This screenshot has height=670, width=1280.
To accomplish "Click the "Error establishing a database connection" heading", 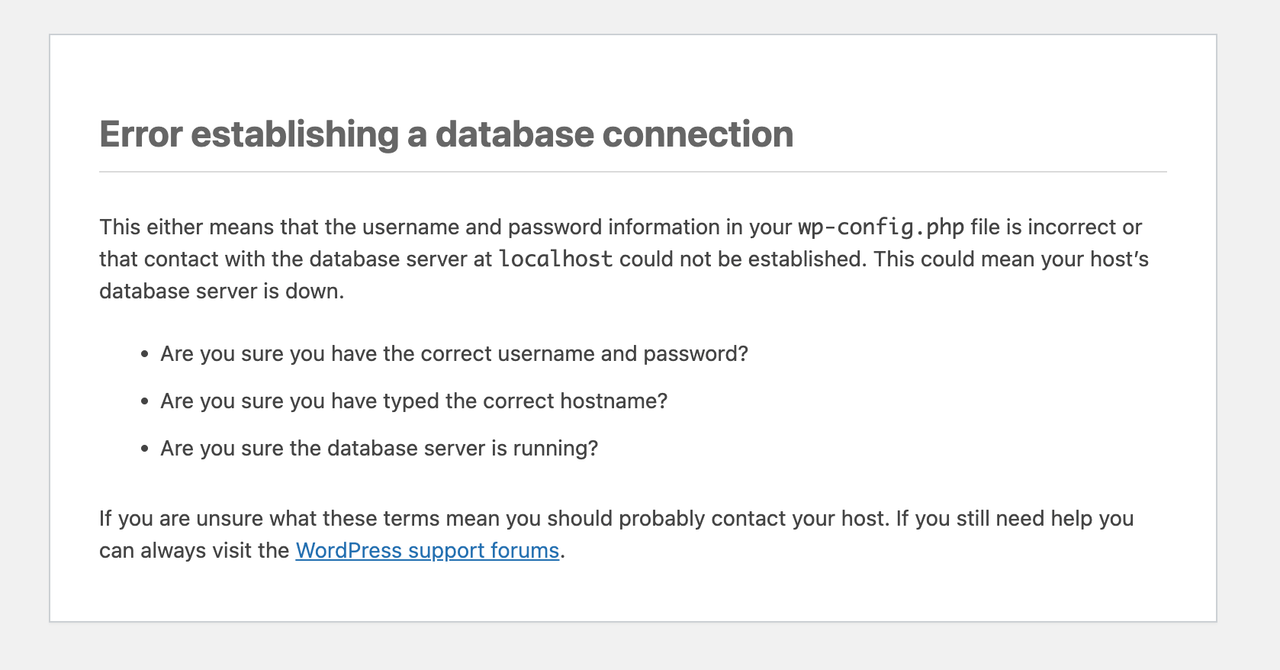I will [446, 134].
